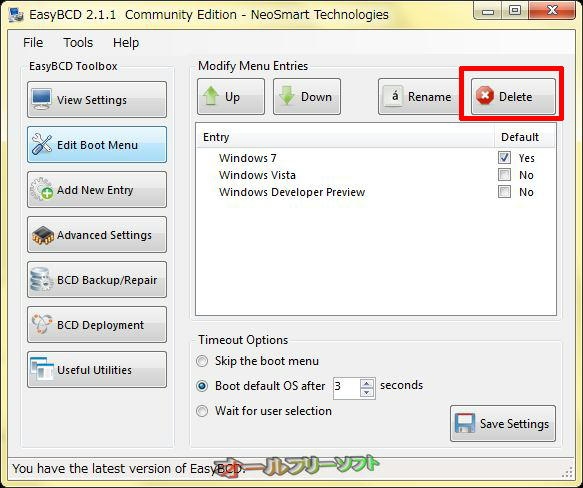The image size is (583, 488).
Task: Uncheck Windows 7 default checkbox
Action: [504, 158]
